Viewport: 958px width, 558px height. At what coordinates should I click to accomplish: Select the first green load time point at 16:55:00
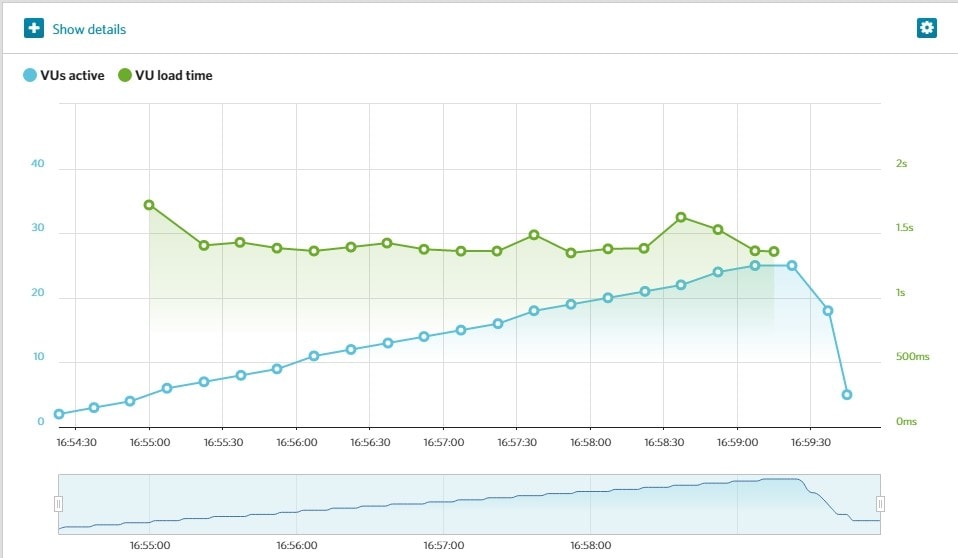point(149,205)
